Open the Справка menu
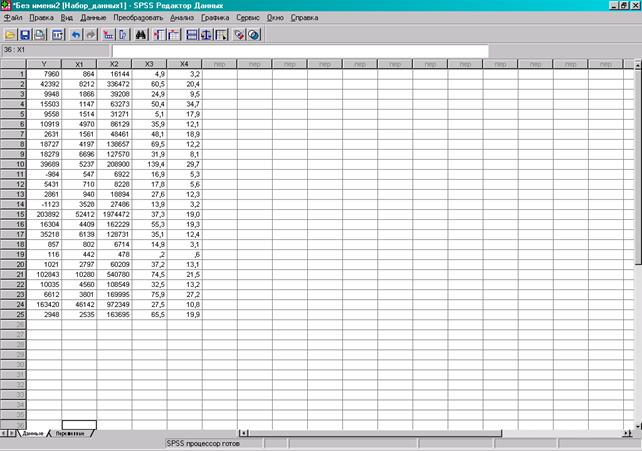The height and width of the screenshot is (451, 642). pos(304,18)
